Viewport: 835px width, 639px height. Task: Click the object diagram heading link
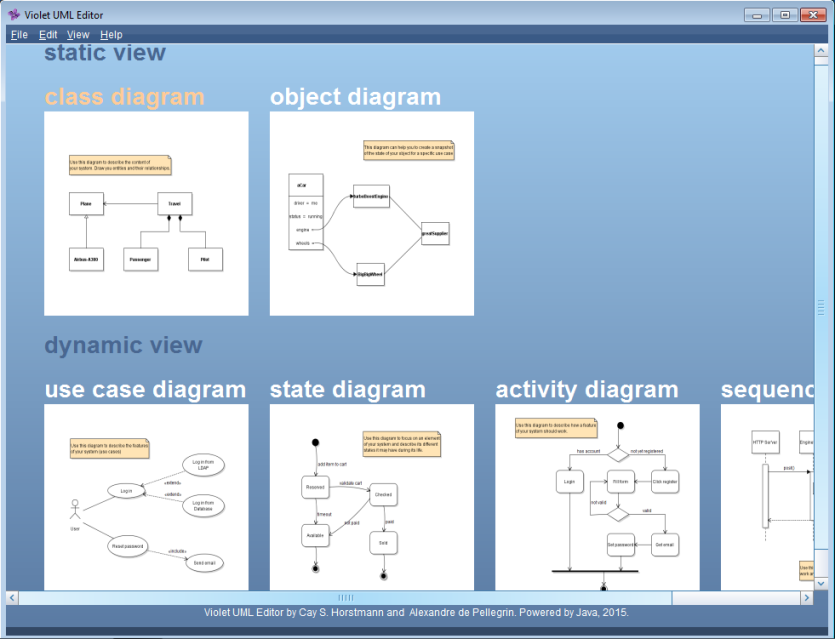pyautogui.click(x=356, y=97)
